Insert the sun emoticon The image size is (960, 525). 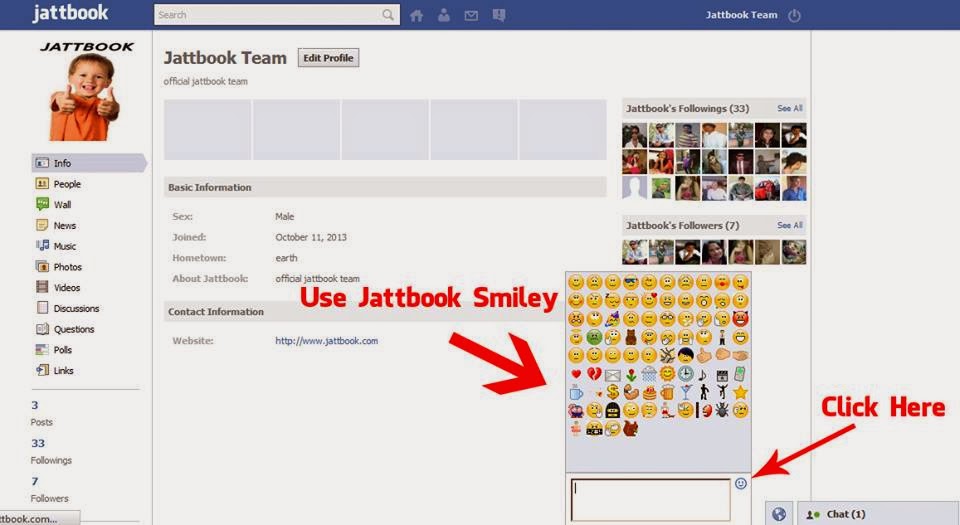coord(667,374)
